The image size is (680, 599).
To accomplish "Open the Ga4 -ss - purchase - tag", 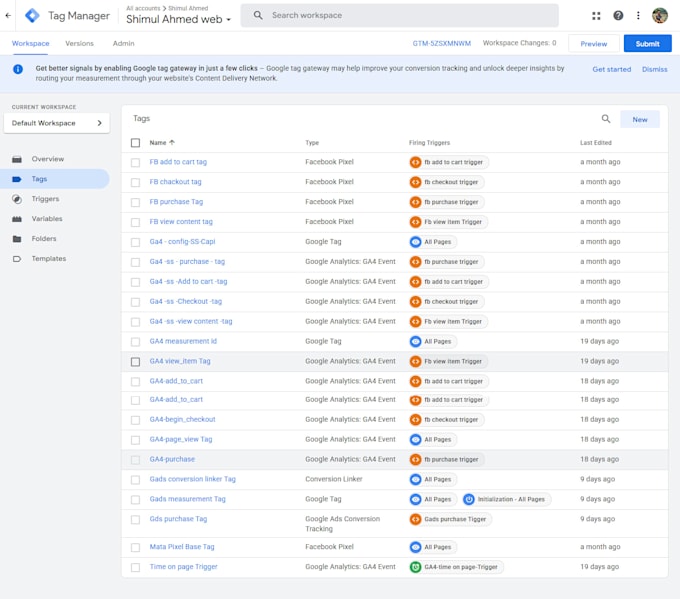I will (187, 262).
